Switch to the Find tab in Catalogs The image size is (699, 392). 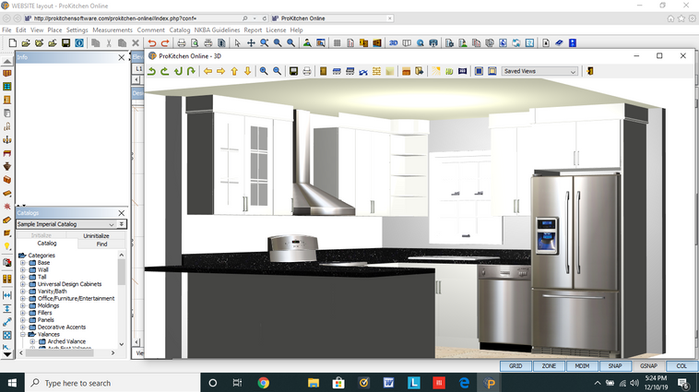click(102, 244)
